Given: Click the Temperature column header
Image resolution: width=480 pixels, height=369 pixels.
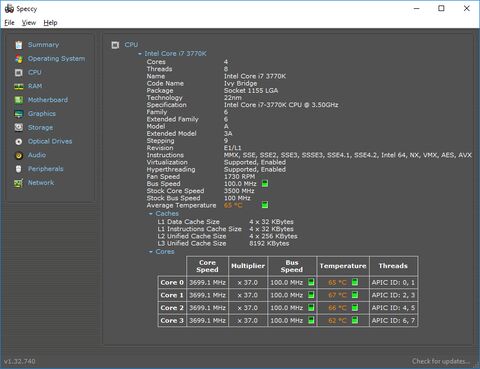Looking at the screenshot, I should coord(343,266).
